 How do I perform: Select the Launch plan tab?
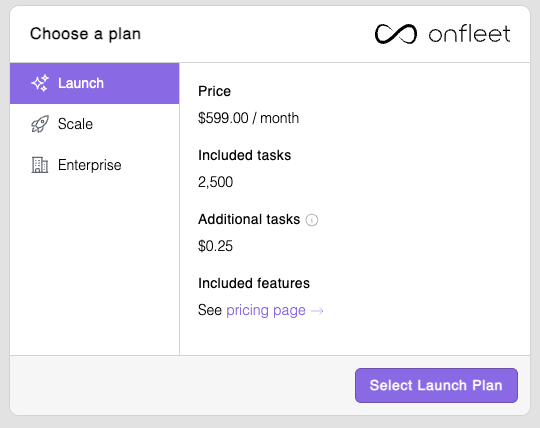tap(95, 83)
